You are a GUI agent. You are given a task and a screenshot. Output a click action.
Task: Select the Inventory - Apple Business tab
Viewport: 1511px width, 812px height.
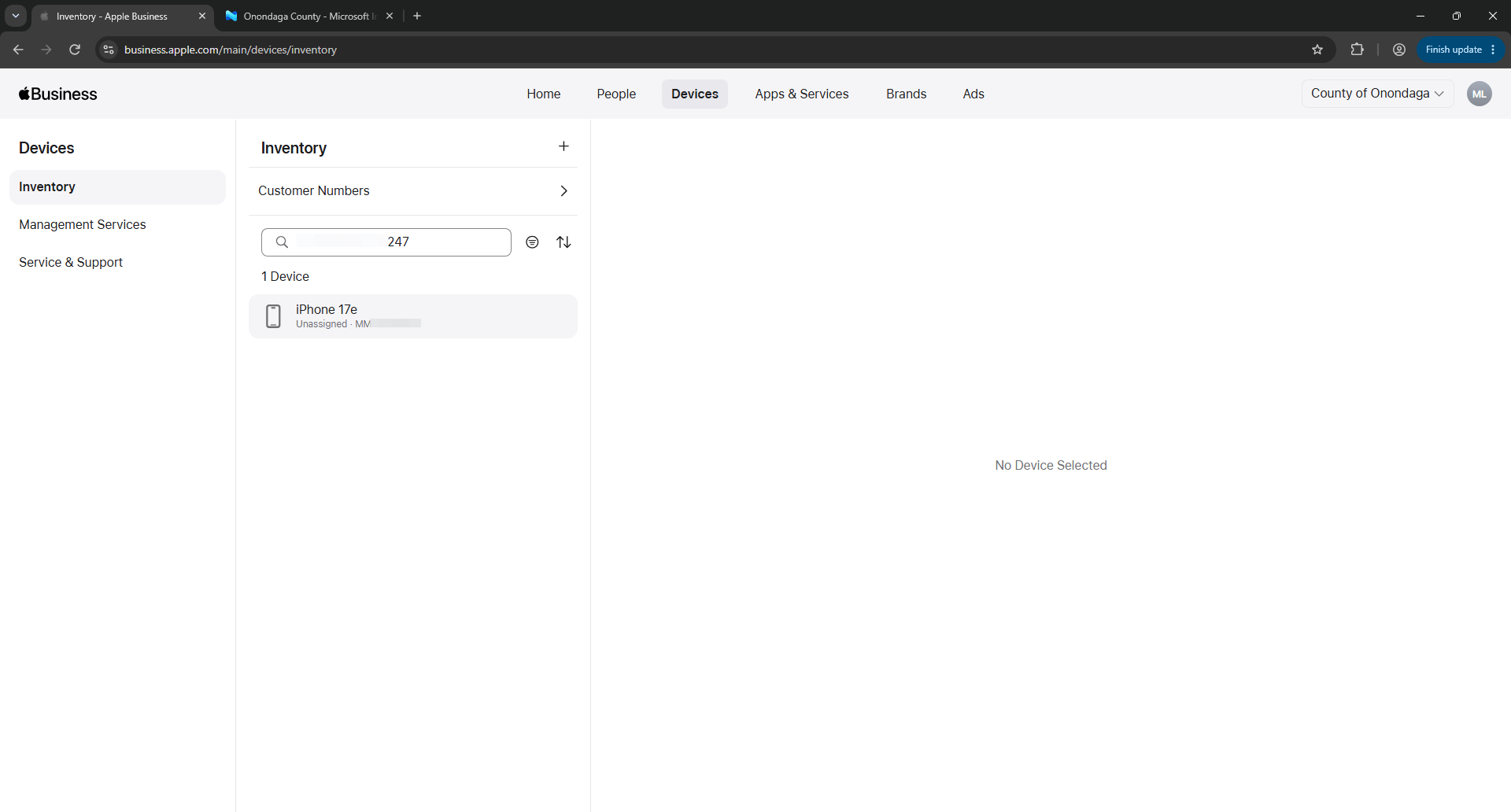123,16
